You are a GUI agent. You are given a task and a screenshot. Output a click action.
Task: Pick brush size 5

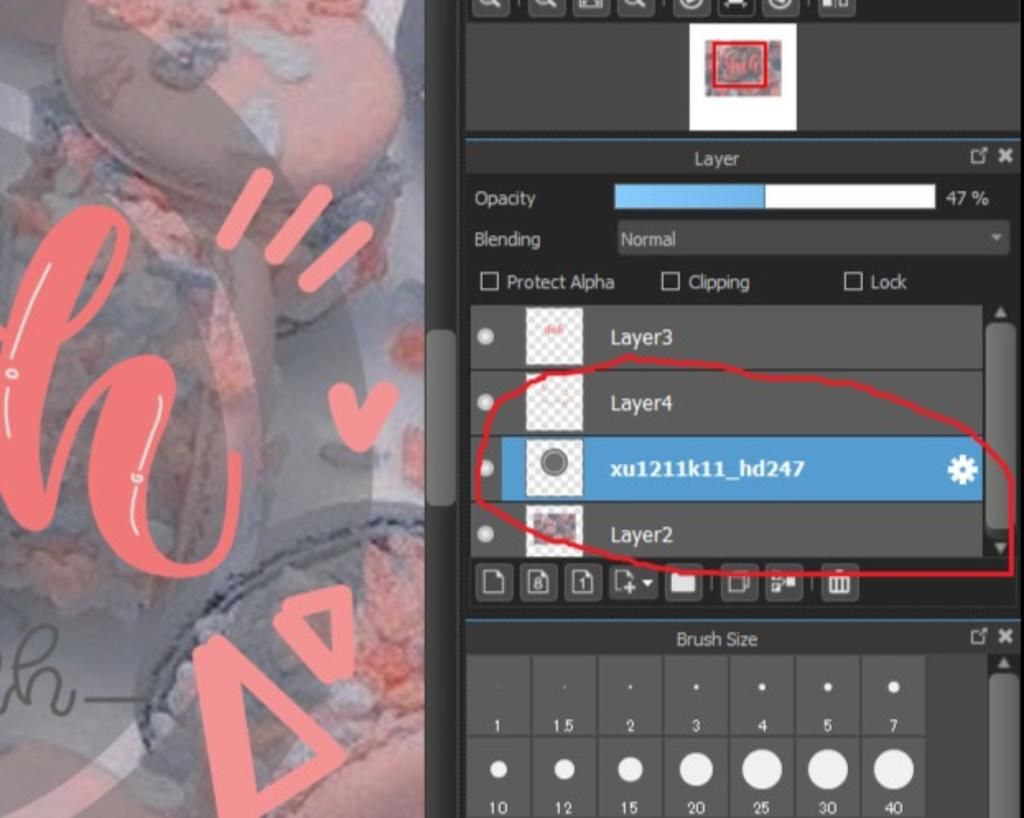pos(827,697)
